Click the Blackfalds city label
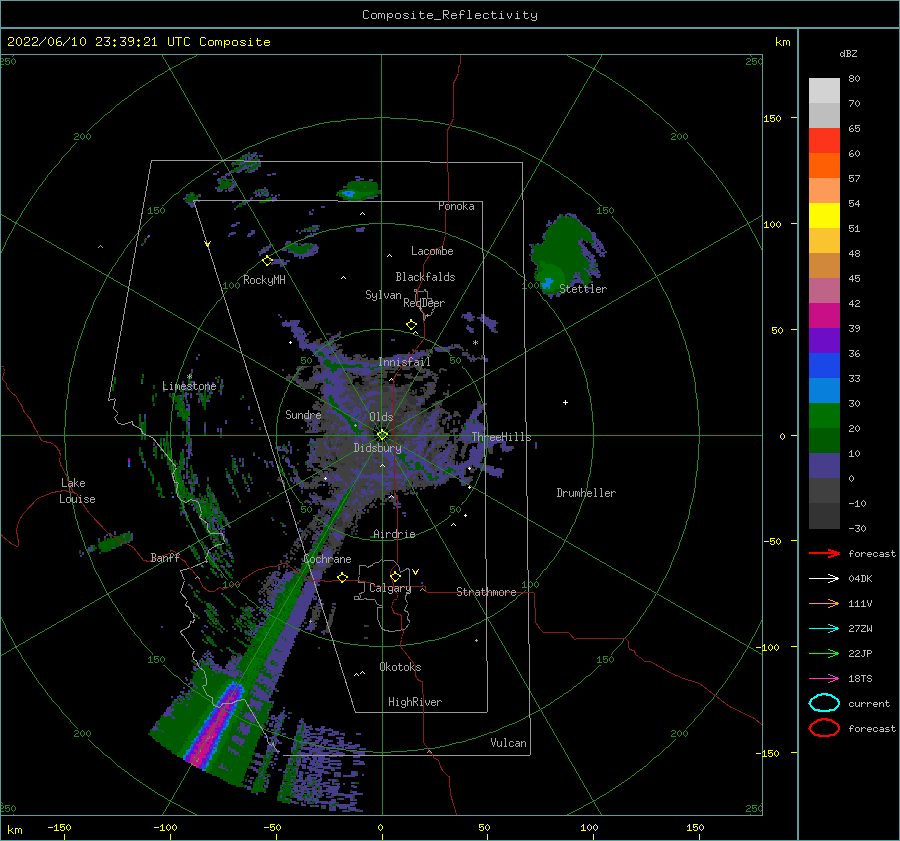 425,277
